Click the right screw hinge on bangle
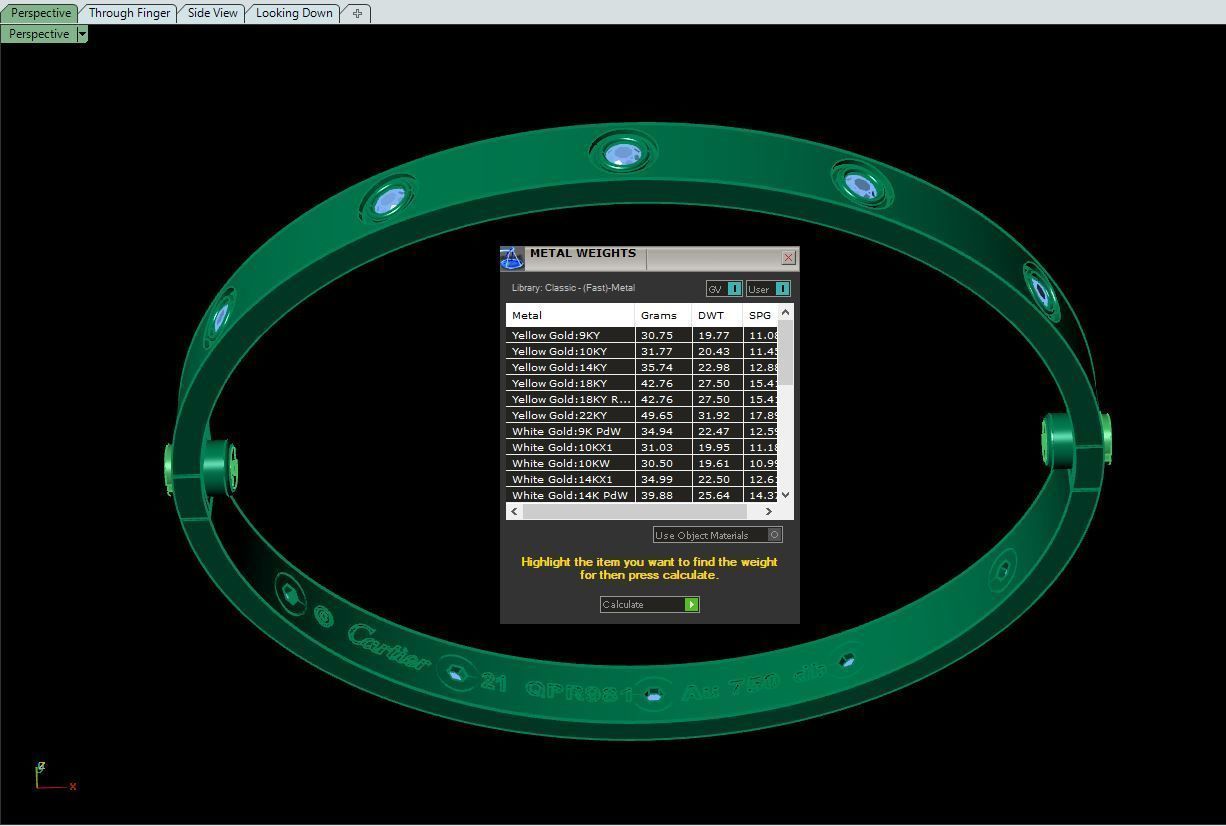This screenshot has height=826, width=1226. (x=1075, y=440)
